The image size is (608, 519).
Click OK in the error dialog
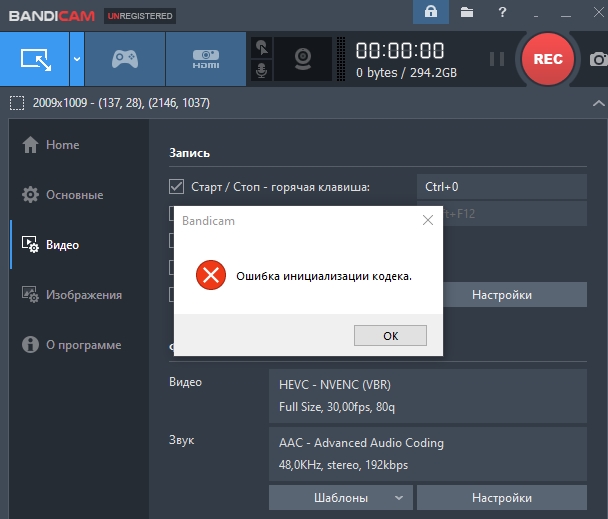pyautogui.click(x=390, y=336)
